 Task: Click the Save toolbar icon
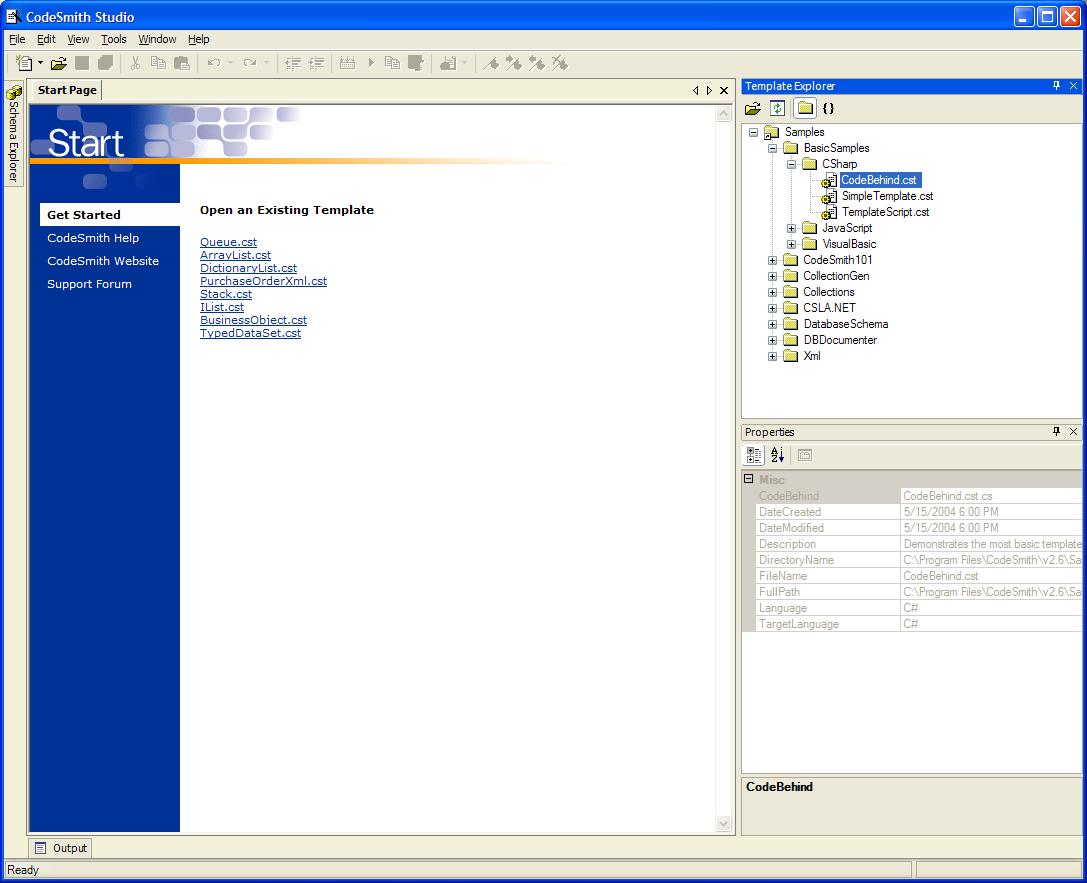point(82,64)
